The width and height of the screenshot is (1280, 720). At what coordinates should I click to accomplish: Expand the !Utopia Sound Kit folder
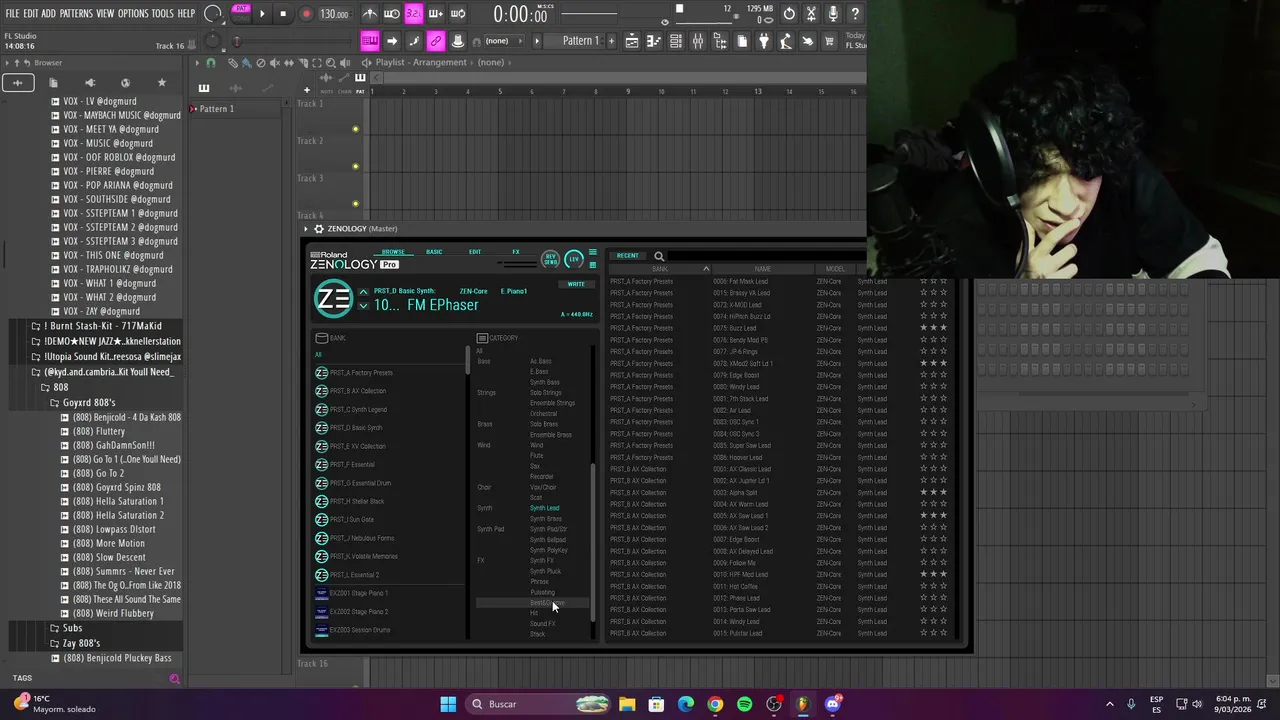coord(106,357)
